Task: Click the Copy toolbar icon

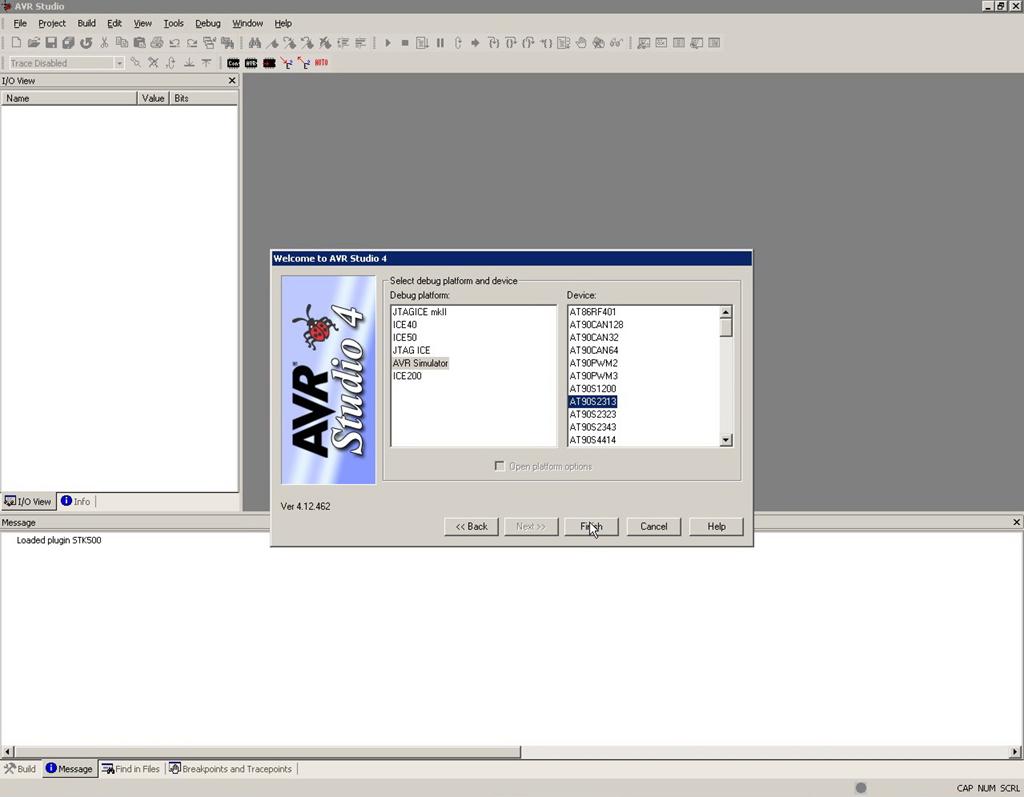Action: pos(121,43)
